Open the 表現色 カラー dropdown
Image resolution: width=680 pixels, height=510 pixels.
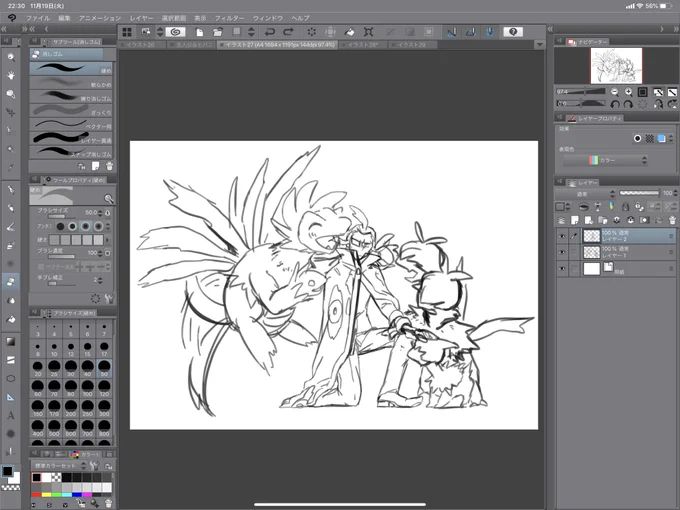point(605,160)
